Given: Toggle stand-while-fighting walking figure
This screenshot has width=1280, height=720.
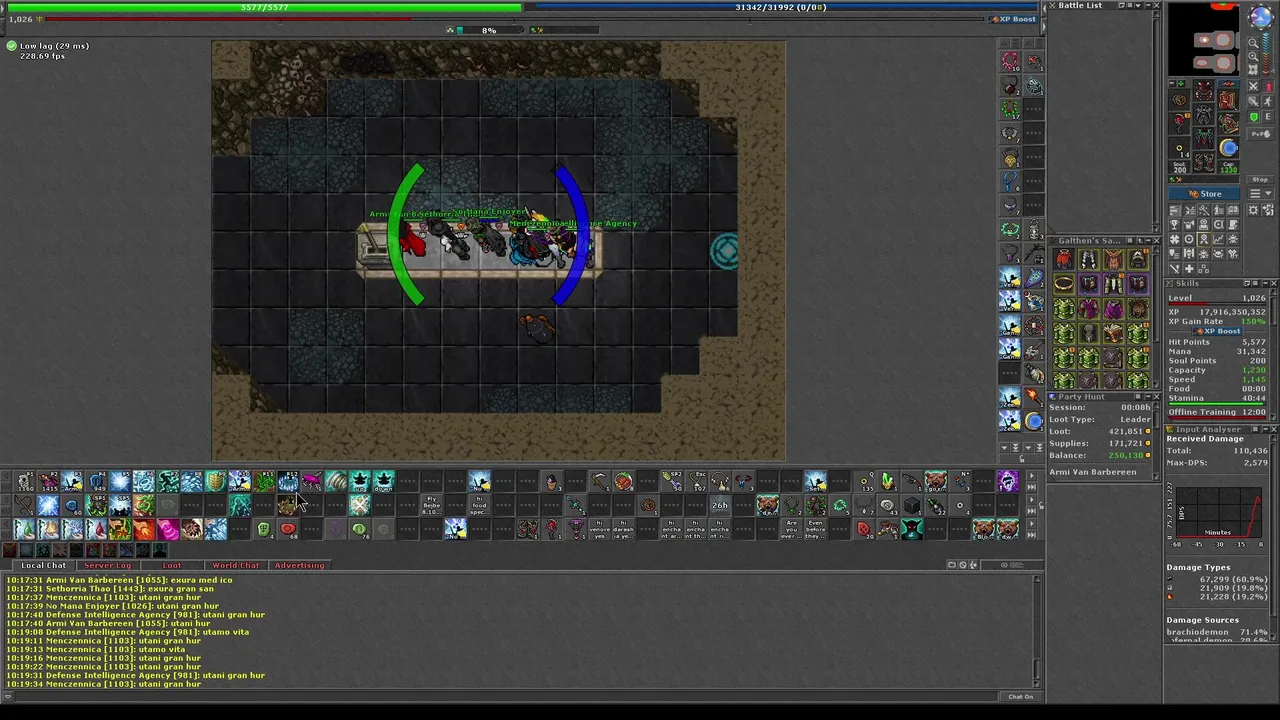Looking at the screenshot, I should [x=1269, y=102].
